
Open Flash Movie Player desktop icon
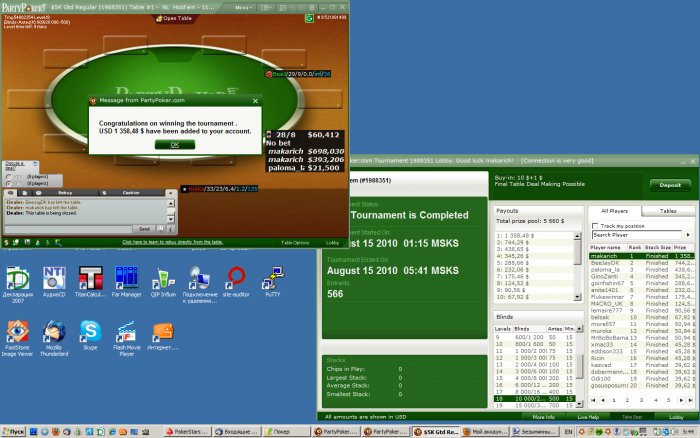click(x=127, y=338)
